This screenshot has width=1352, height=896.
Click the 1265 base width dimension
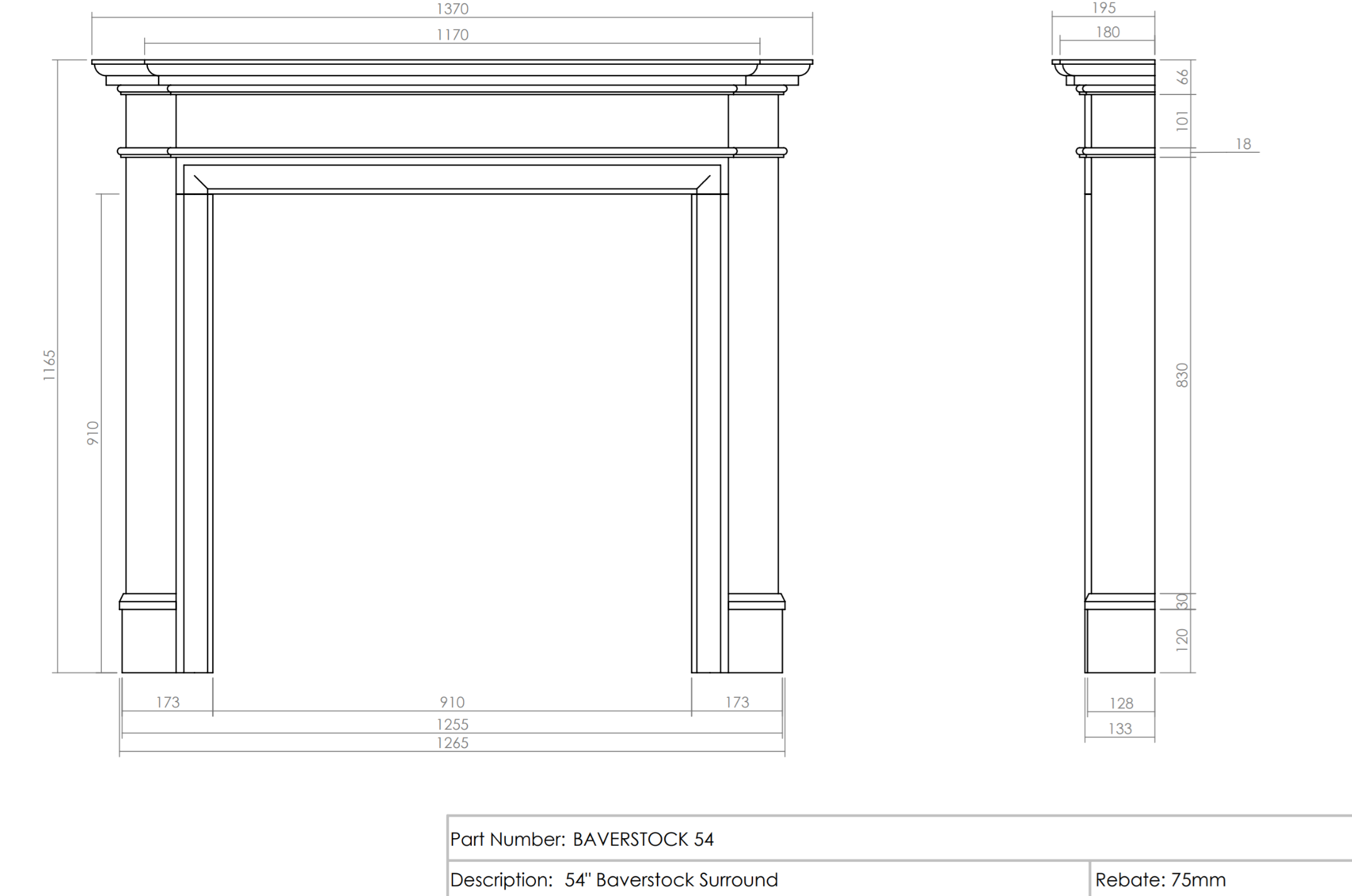click(x=452, y=743)
